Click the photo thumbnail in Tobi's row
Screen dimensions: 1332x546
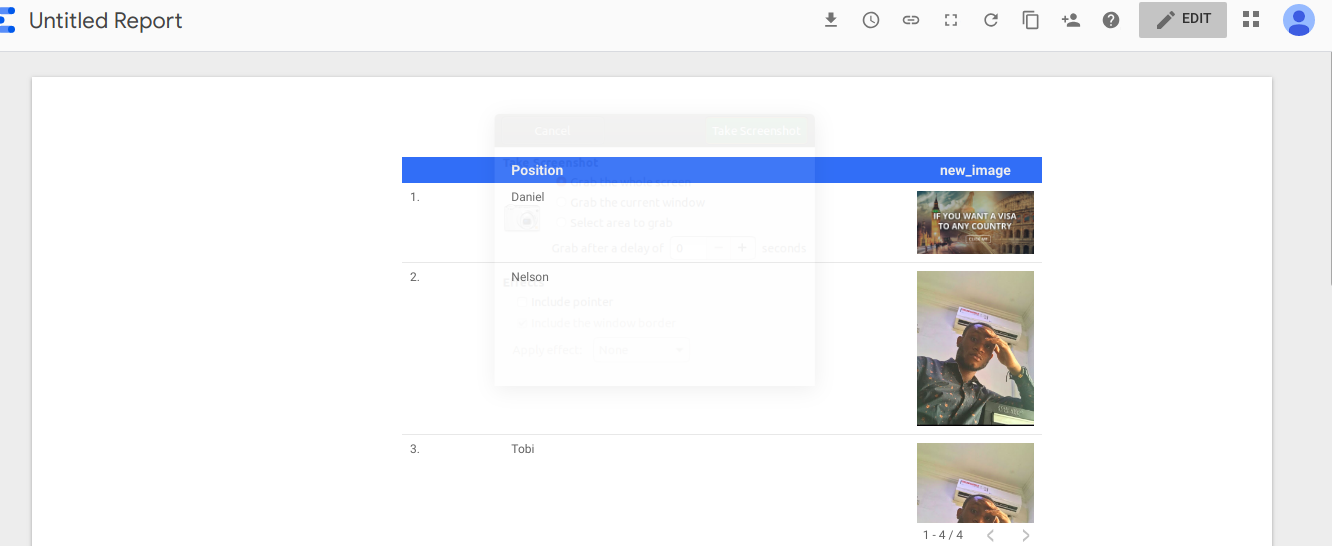click(x=975, y=483)
